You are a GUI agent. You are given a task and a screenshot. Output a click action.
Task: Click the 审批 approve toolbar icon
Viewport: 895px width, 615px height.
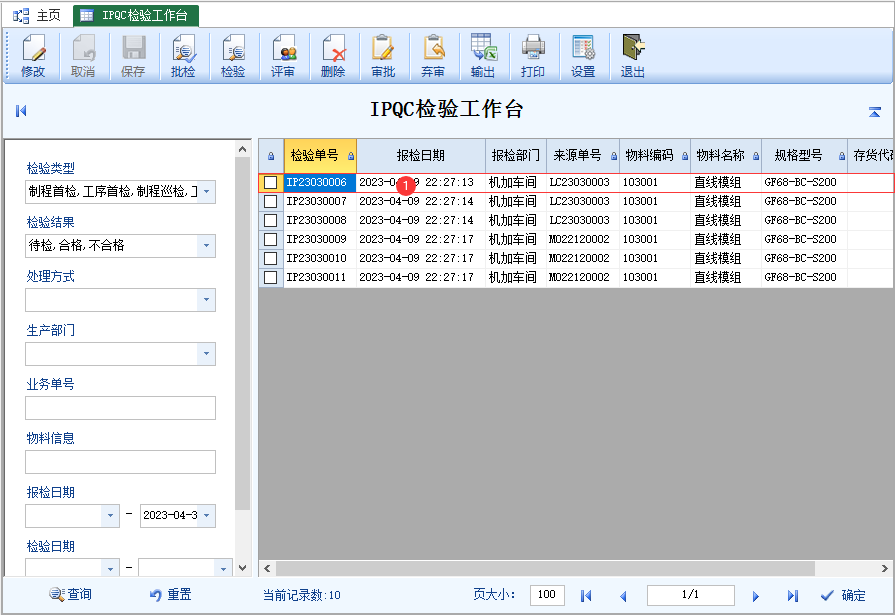click(x=383, y=56)
